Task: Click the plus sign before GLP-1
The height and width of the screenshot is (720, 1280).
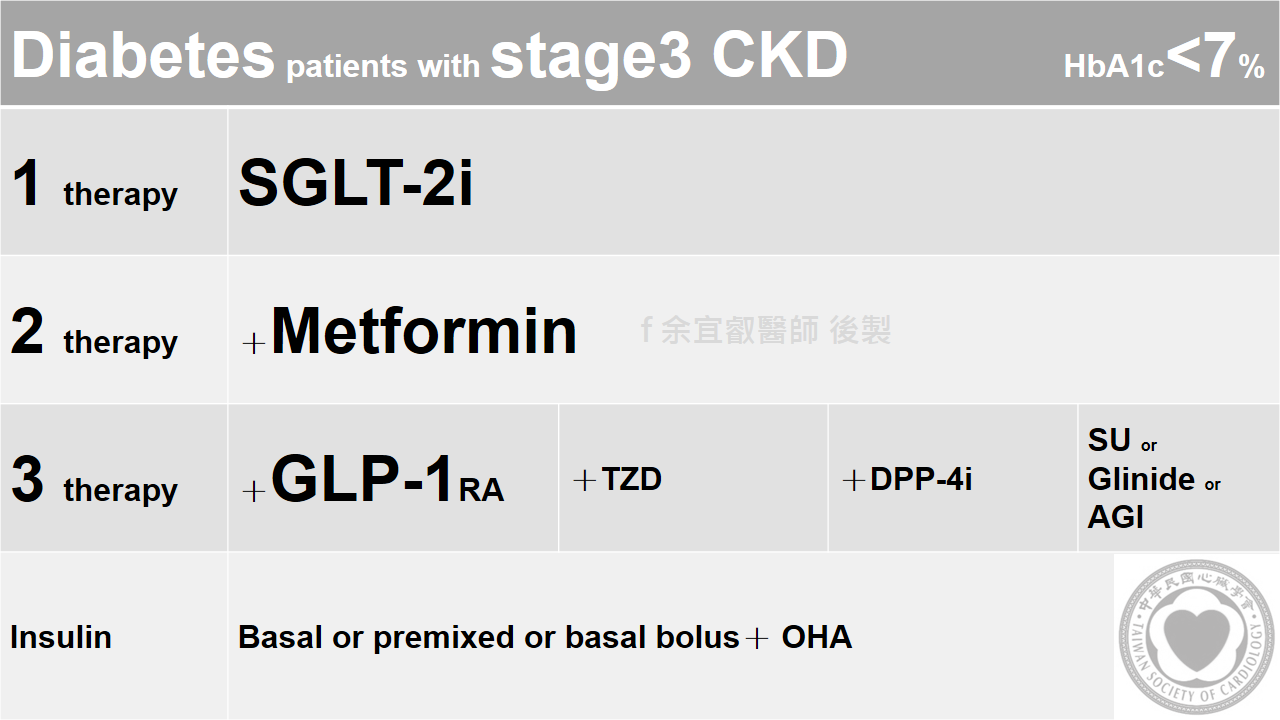Action: click(x=254, y=492)
